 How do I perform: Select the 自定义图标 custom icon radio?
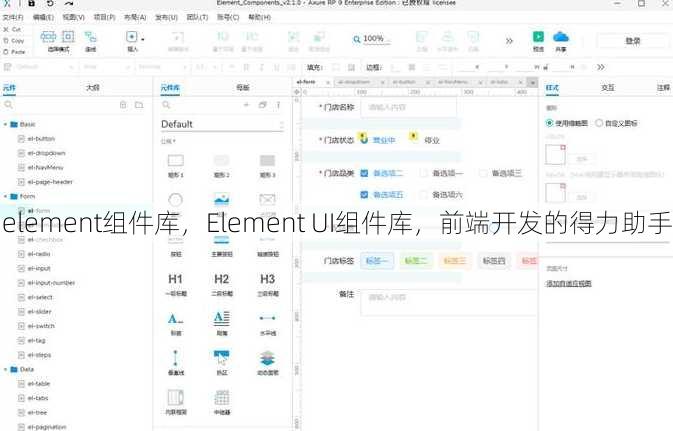coord(599,123)
